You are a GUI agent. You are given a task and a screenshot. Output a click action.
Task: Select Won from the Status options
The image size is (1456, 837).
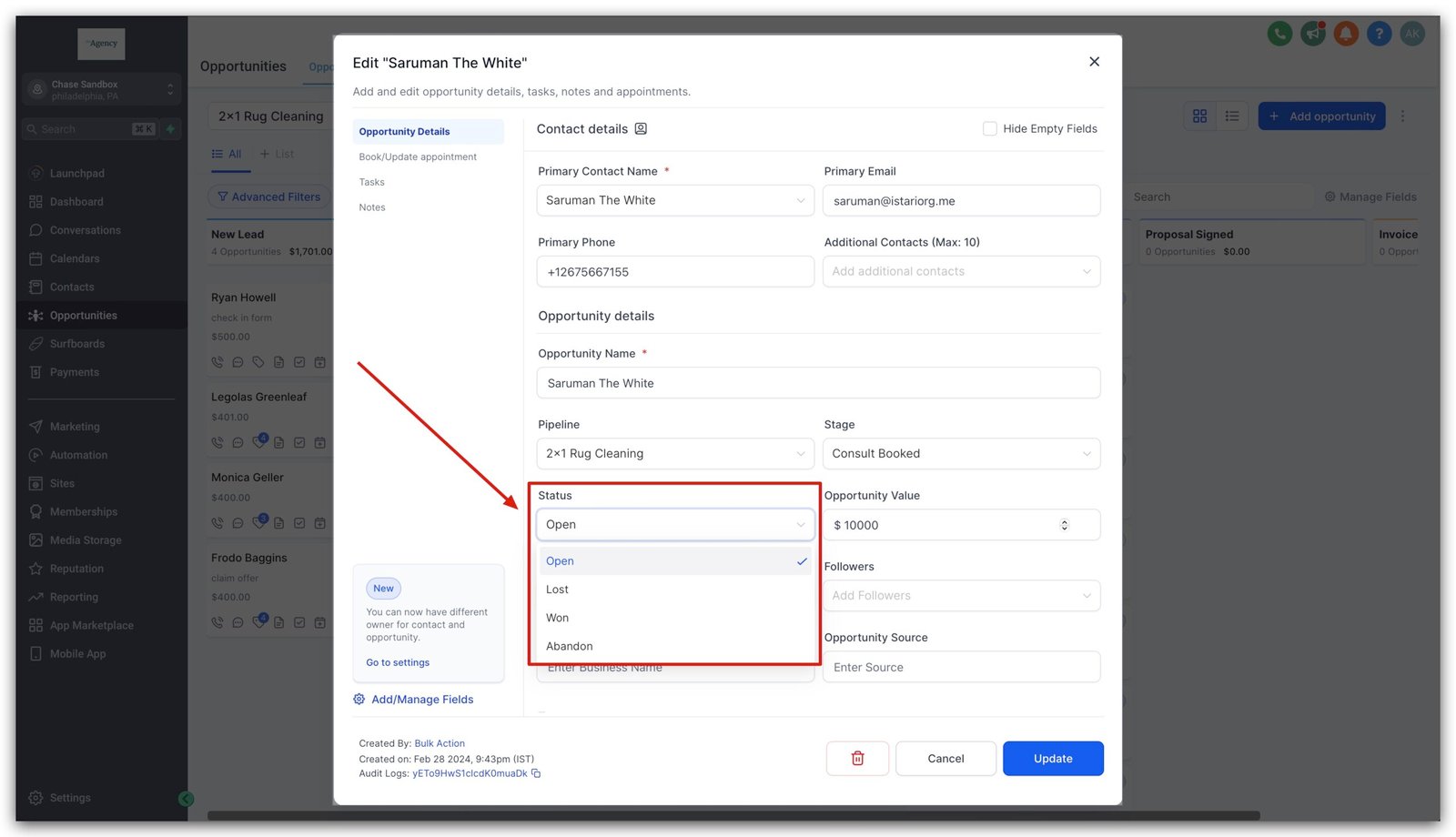click(558, 618)
